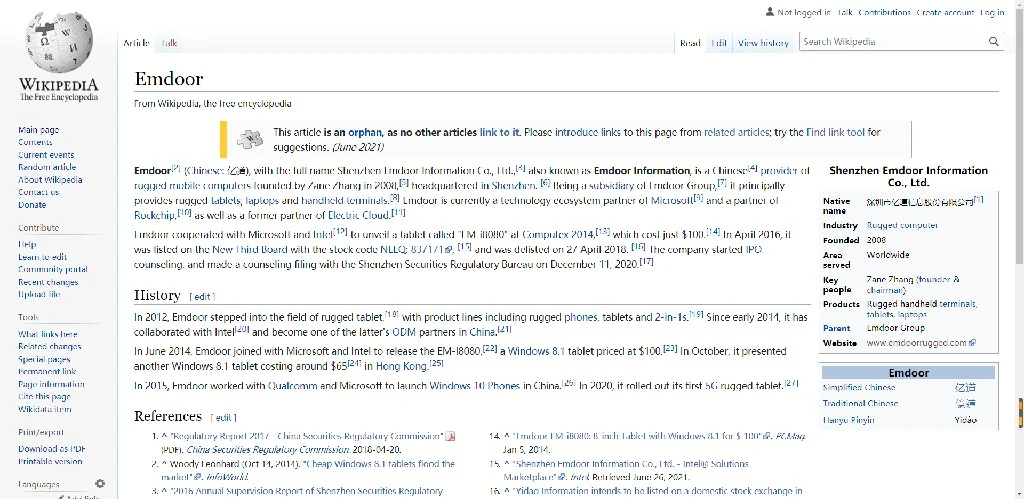Switch to the Talk tab
Screen dimensions: 1024x499
pyautogui.click(x=169, y=43)
